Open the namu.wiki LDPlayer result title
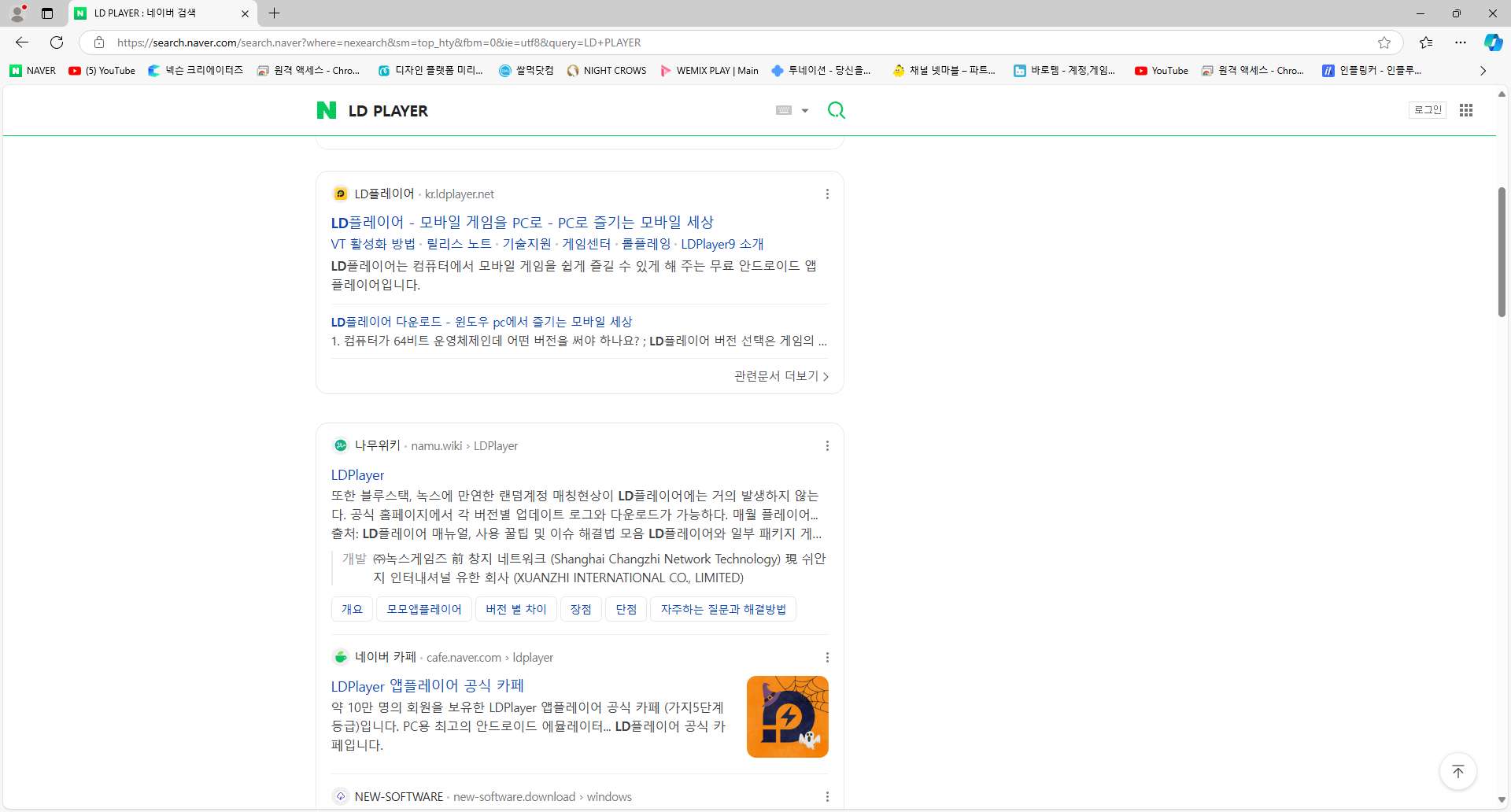Screen dimensions: 1511x812 tap(357, 475)
